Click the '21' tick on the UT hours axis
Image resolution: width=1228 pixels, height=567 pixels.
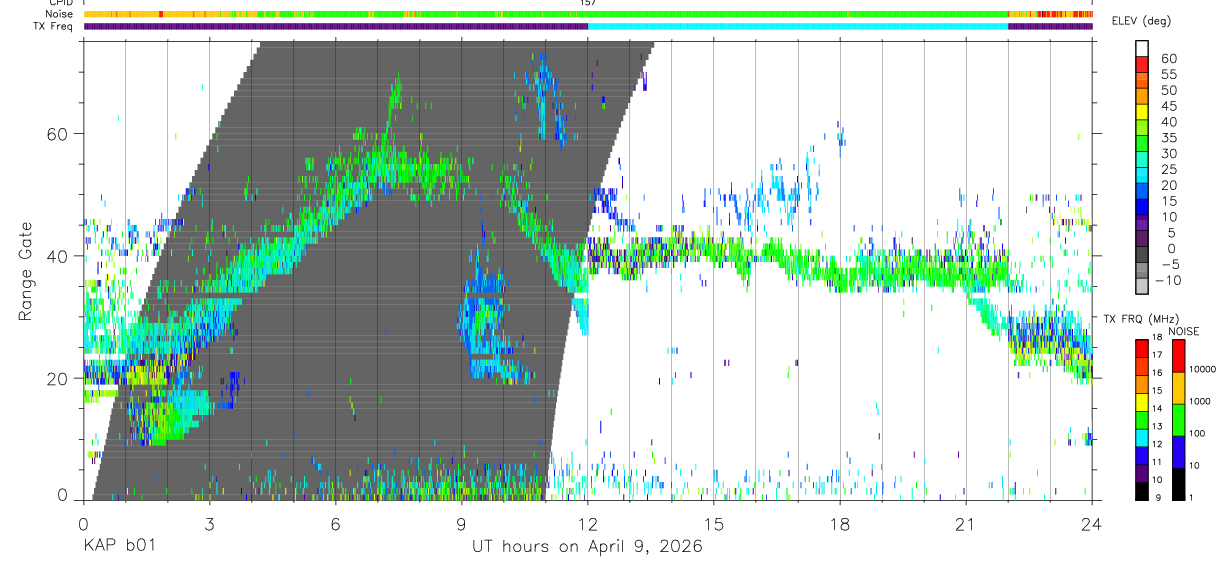pyautogui.click(x=965, y=524)
